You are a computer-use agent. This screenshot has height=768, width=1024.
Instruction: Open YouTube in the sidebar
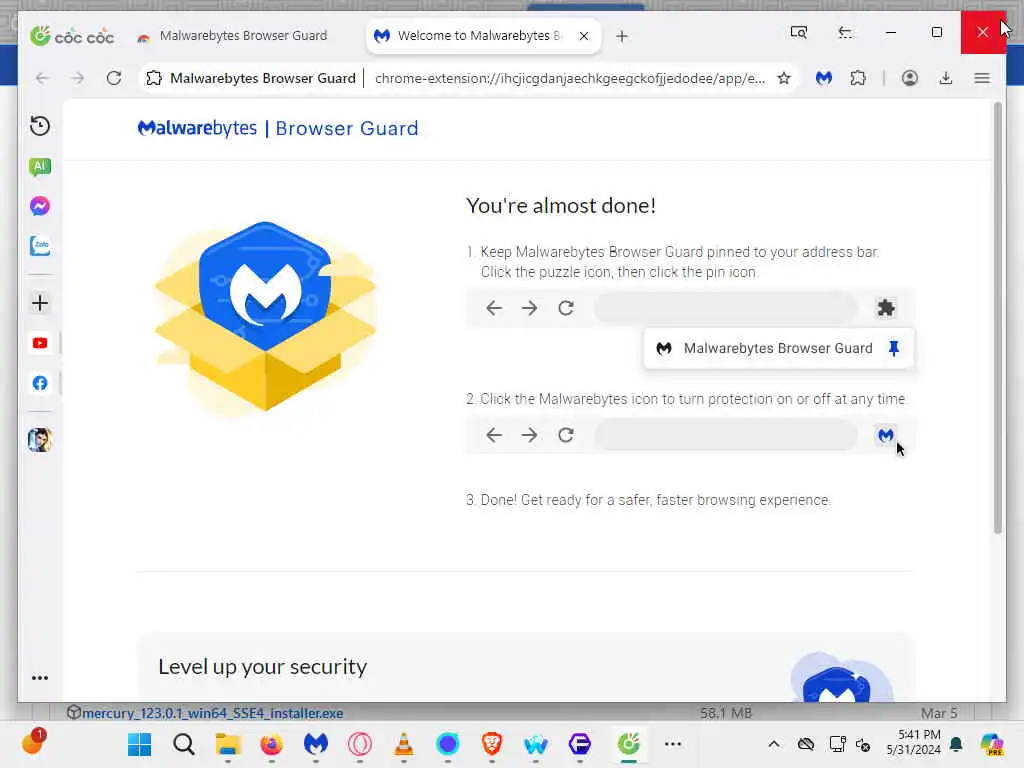point(40,343)
